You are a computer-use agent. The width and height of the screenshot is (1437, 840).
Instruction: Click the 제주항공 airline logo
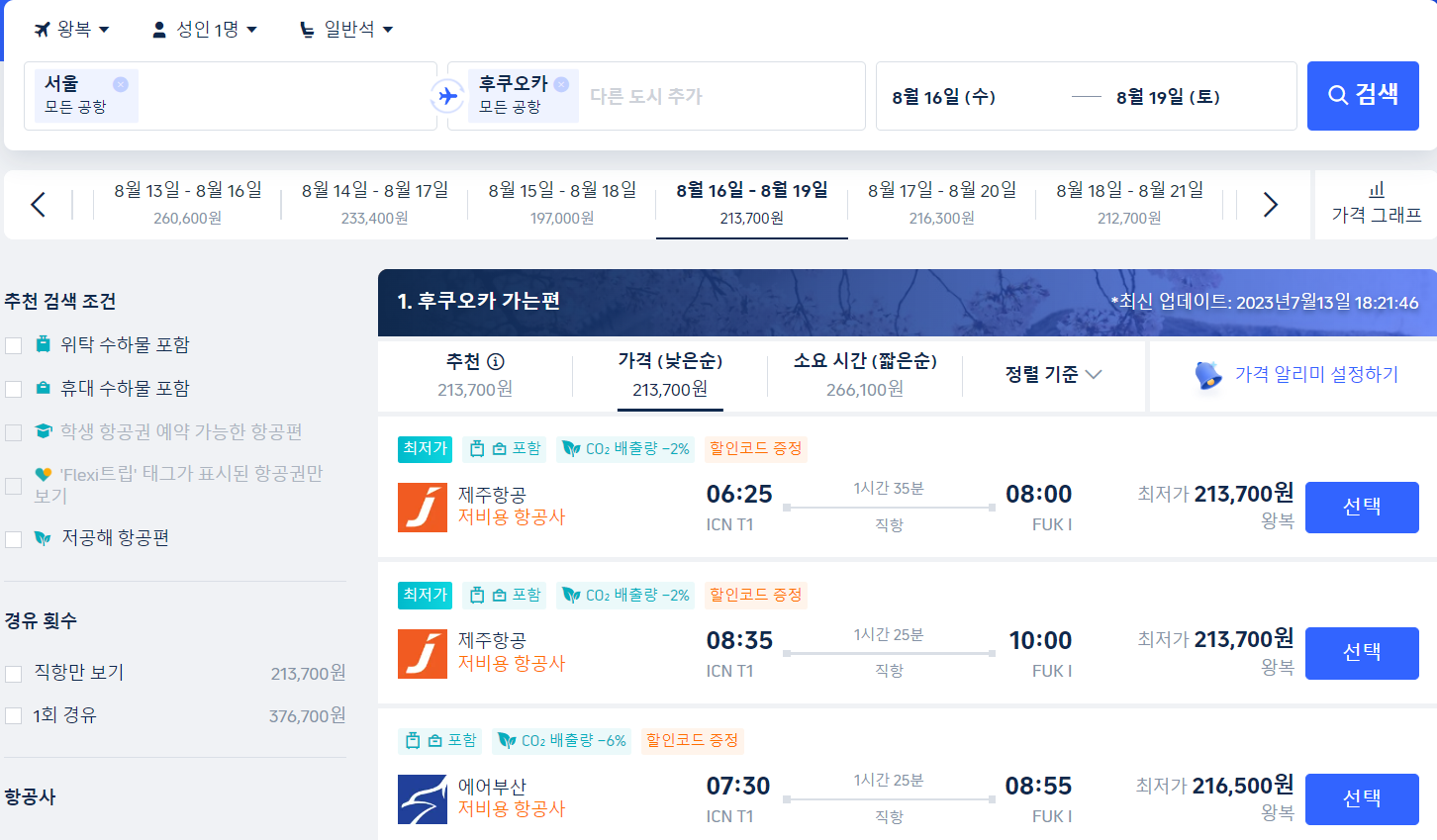click(x=425, y=505)
